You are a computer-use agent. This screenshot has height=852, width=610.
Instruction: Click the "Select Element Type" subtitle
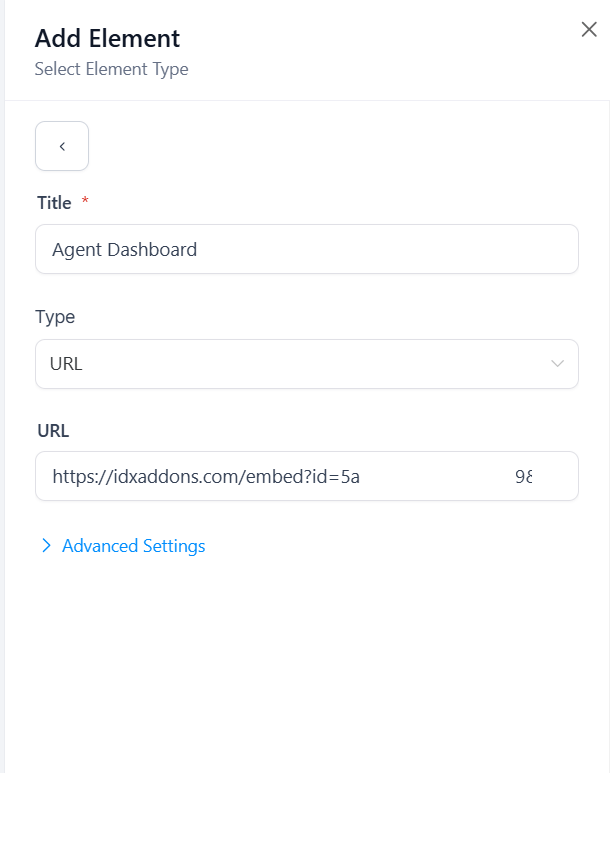point(111,69)
